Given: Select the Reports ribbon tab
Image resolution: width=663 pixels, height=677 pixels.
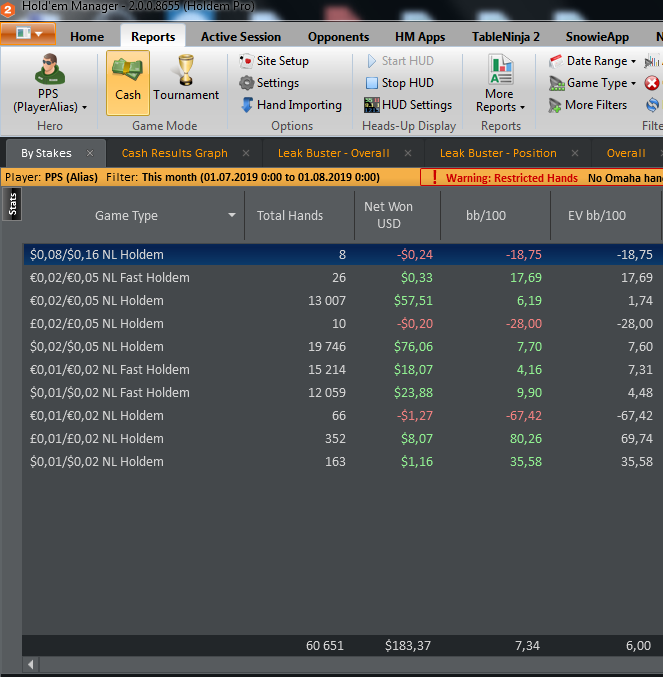Looking at the screenshot, I should (153, 37).
